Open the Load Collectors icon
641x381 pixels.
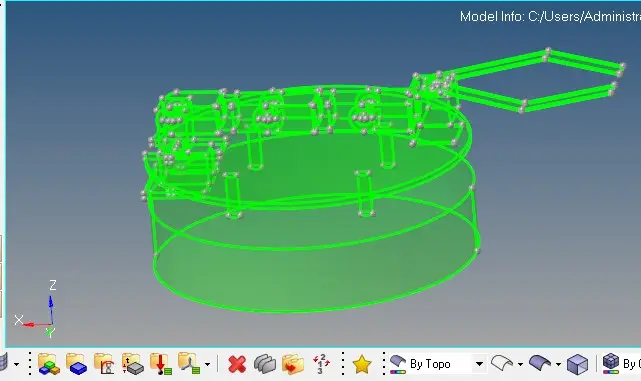pyautogui.click(x=161, y=363)
